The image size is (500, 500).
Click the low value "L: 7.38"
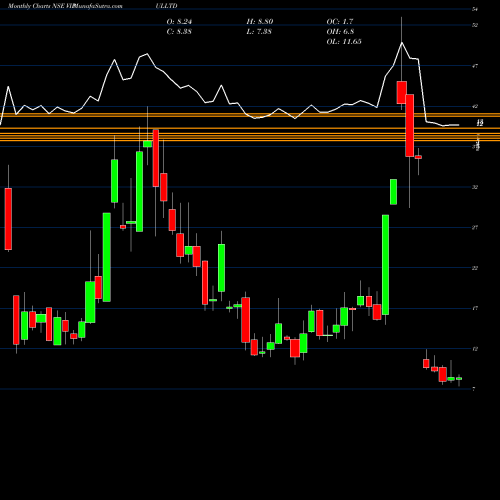(x=259, y=32)
